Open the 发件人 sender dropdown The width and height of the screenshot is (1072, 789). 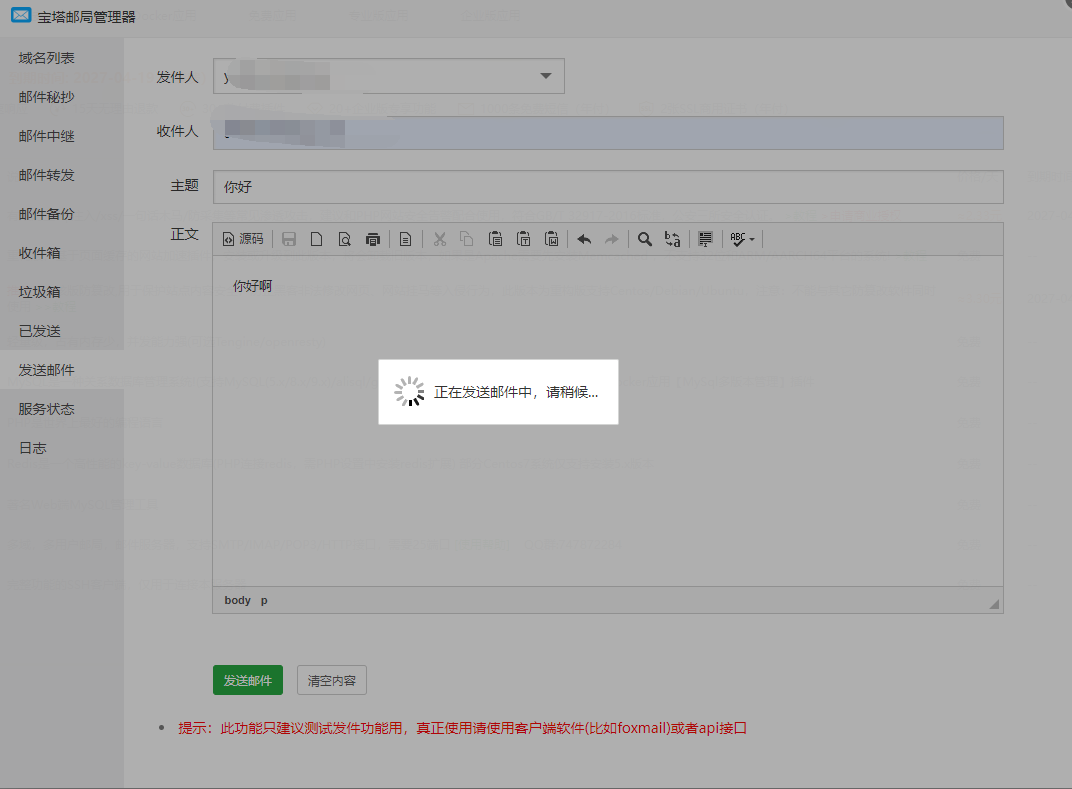(x=388, y=76)
